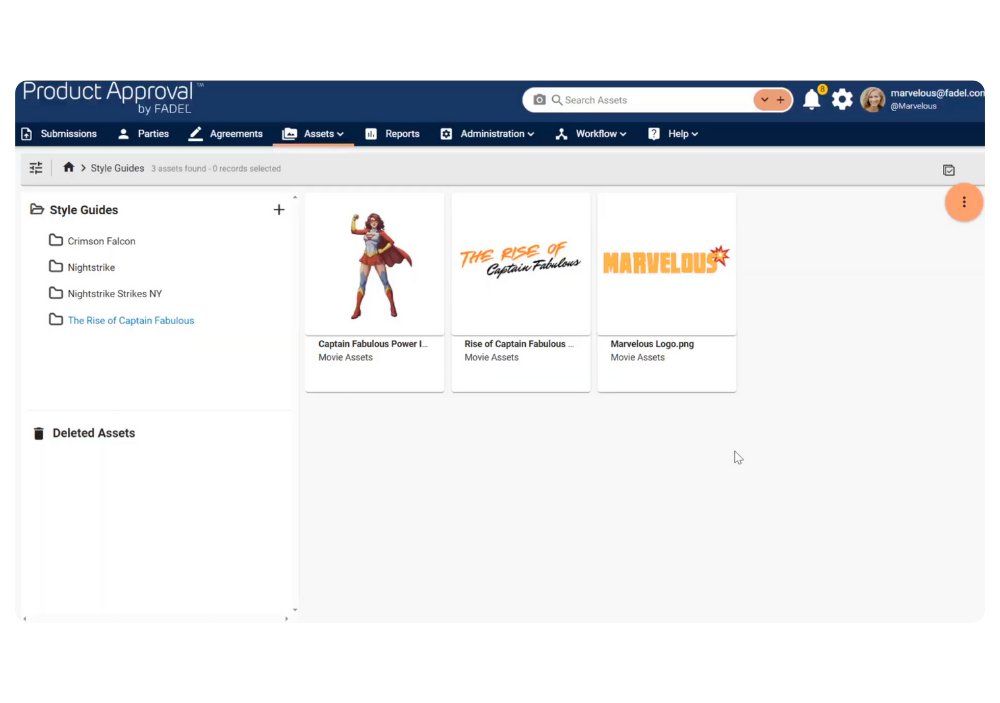The height and width of the screenshot is (703, 1000).
Task: Click the Style Guides breadcrumb link
Action: [117, 168]
